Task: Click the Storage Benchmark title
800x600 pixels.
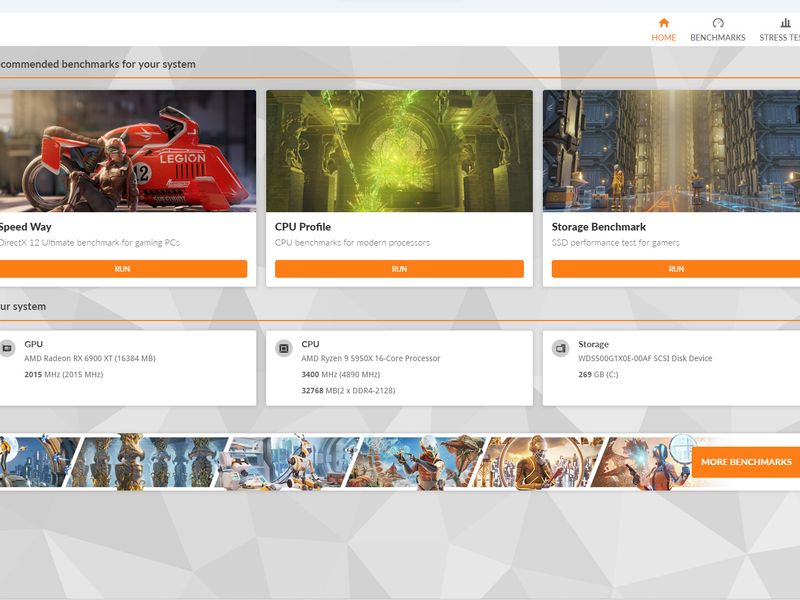Action: (x=598, y=227)
